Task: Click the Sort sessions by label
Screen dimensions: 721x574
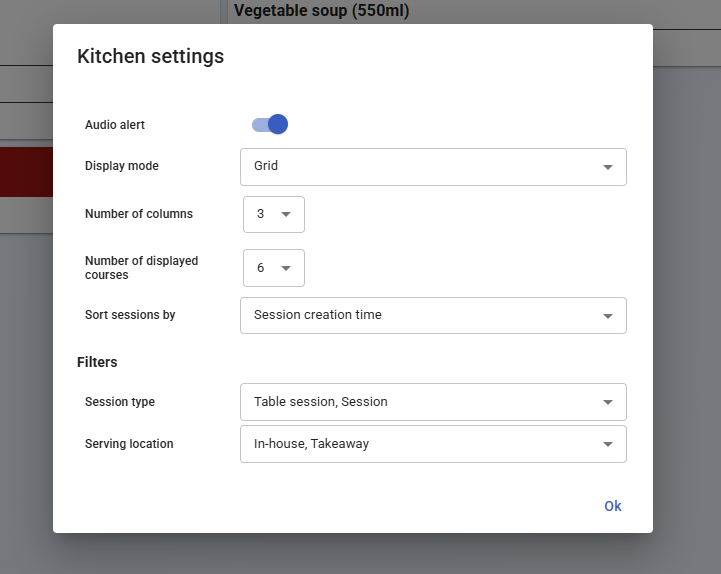Action: [130, 315]
